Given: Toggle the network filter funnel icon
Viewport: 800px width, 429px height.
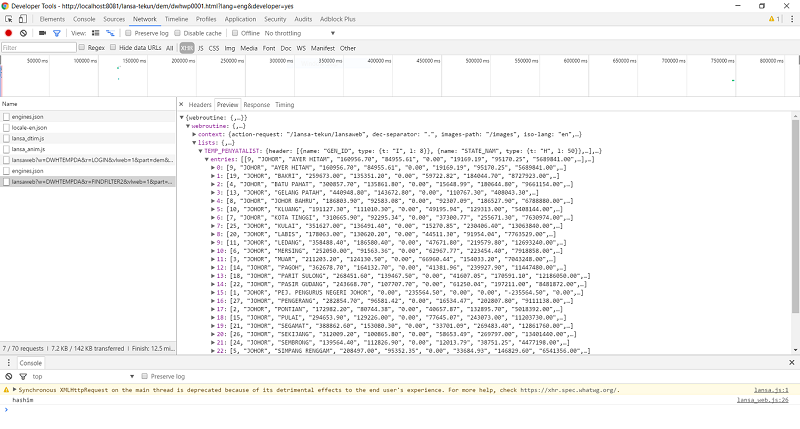Looking at the screenshot, I should click(56, 33).
